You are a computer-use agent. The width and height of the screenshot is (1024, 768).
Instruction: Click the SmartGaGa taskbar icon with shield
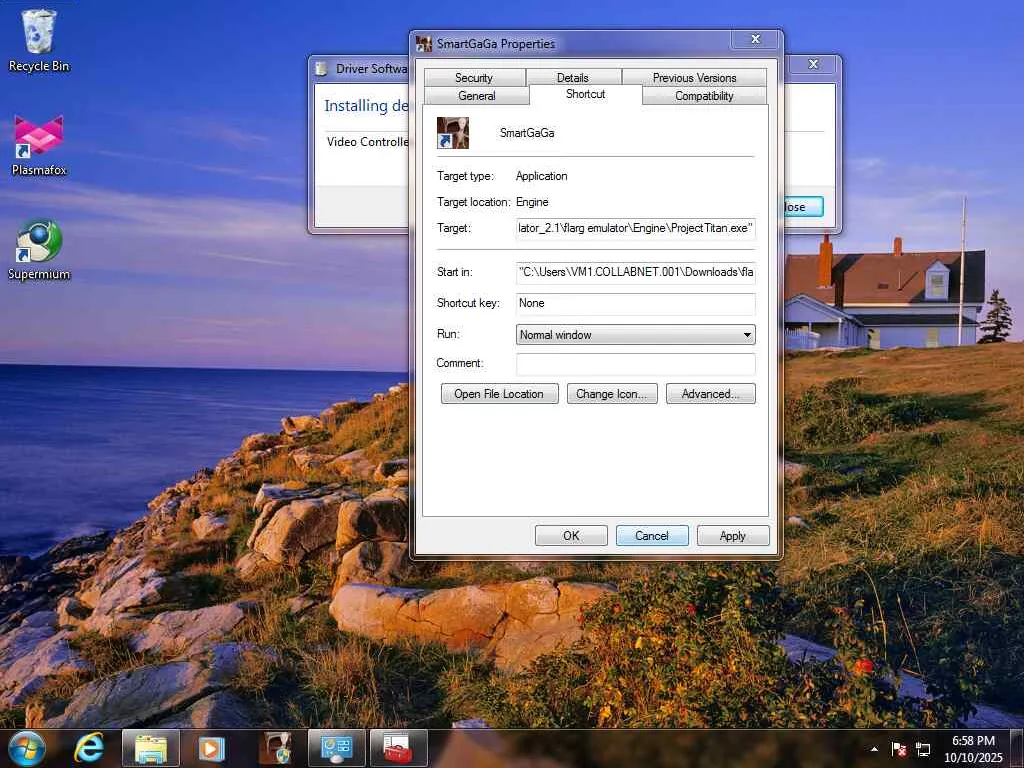click(276, 748)
